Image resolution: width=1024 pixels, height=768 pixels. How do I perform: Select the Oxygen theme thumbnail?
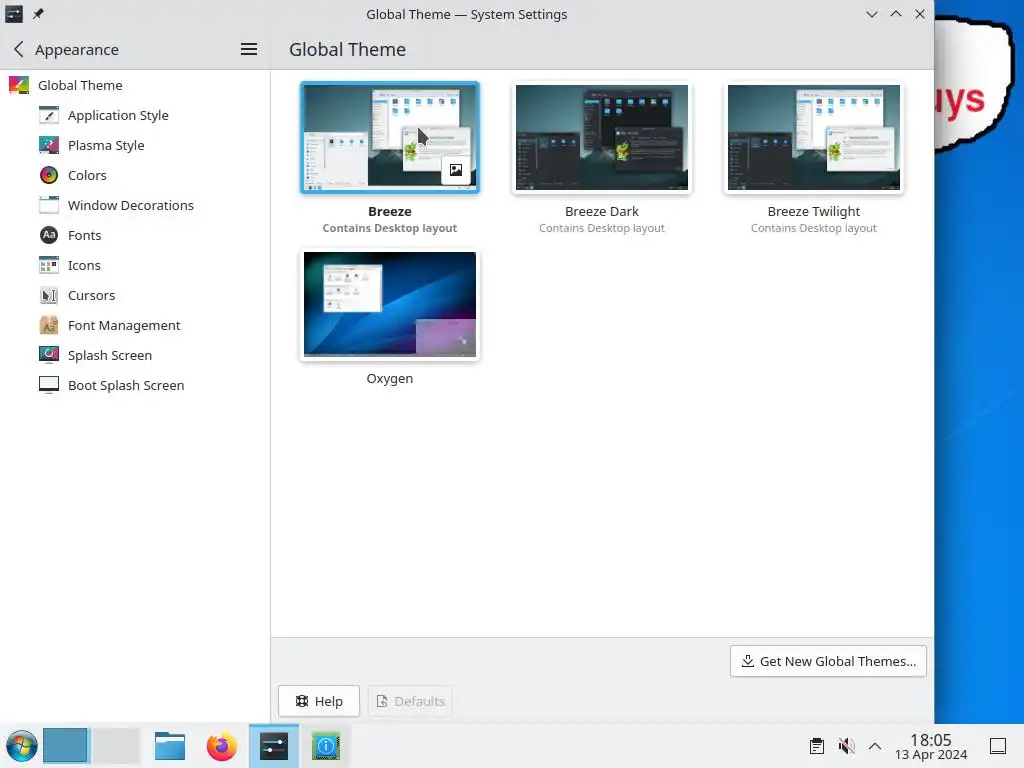(390, 304)
